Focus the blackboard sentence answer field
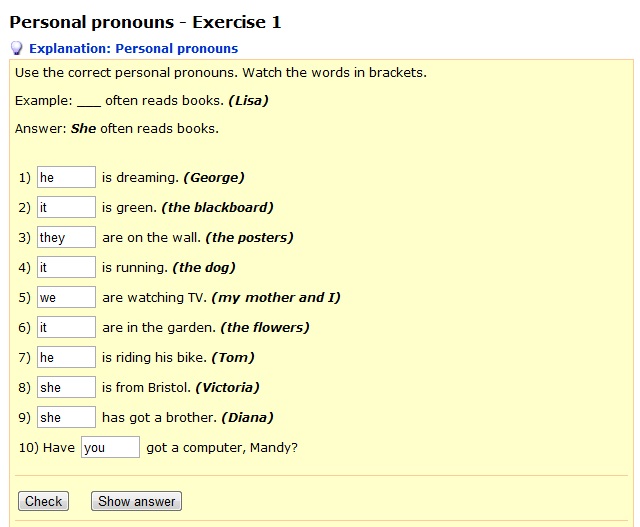 [67, 207]
